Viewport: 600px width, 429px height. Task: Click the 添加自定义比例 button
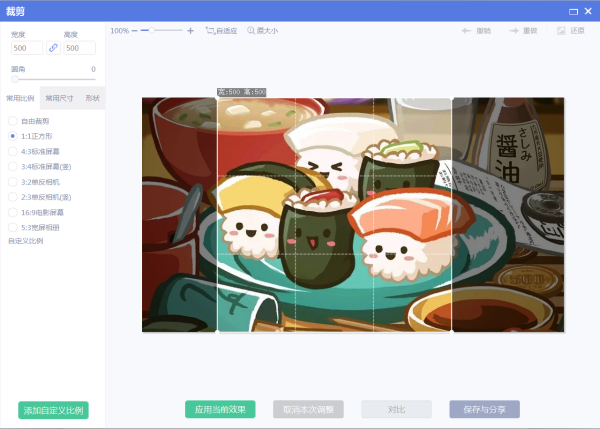53,410
